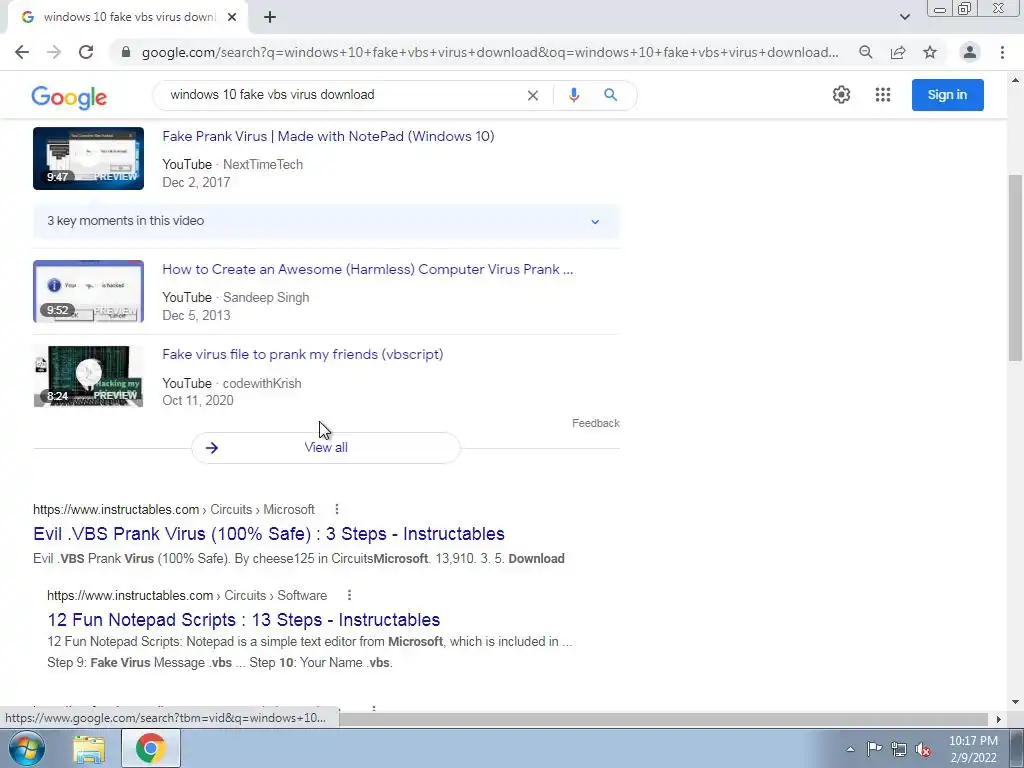
Task: Submit search with magnifier icon
Action: 611,95
